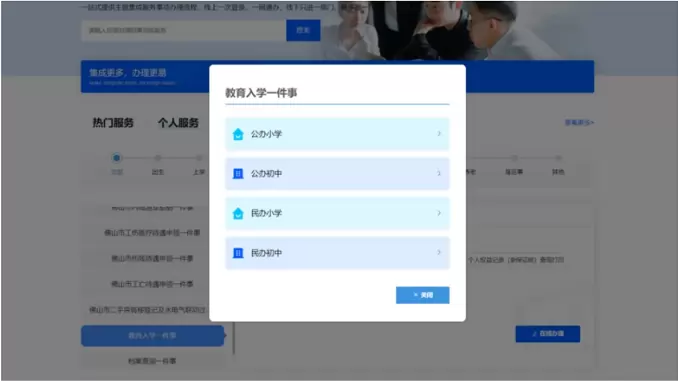
Task: Open the 公办小学 chevron arrow
Action: (x=439, y=134)
